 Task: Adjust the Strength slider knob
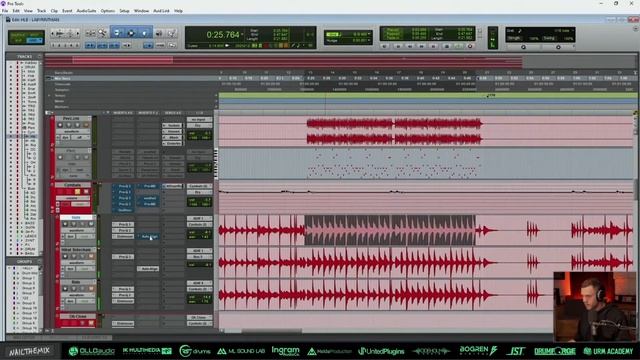pos(523,47)
